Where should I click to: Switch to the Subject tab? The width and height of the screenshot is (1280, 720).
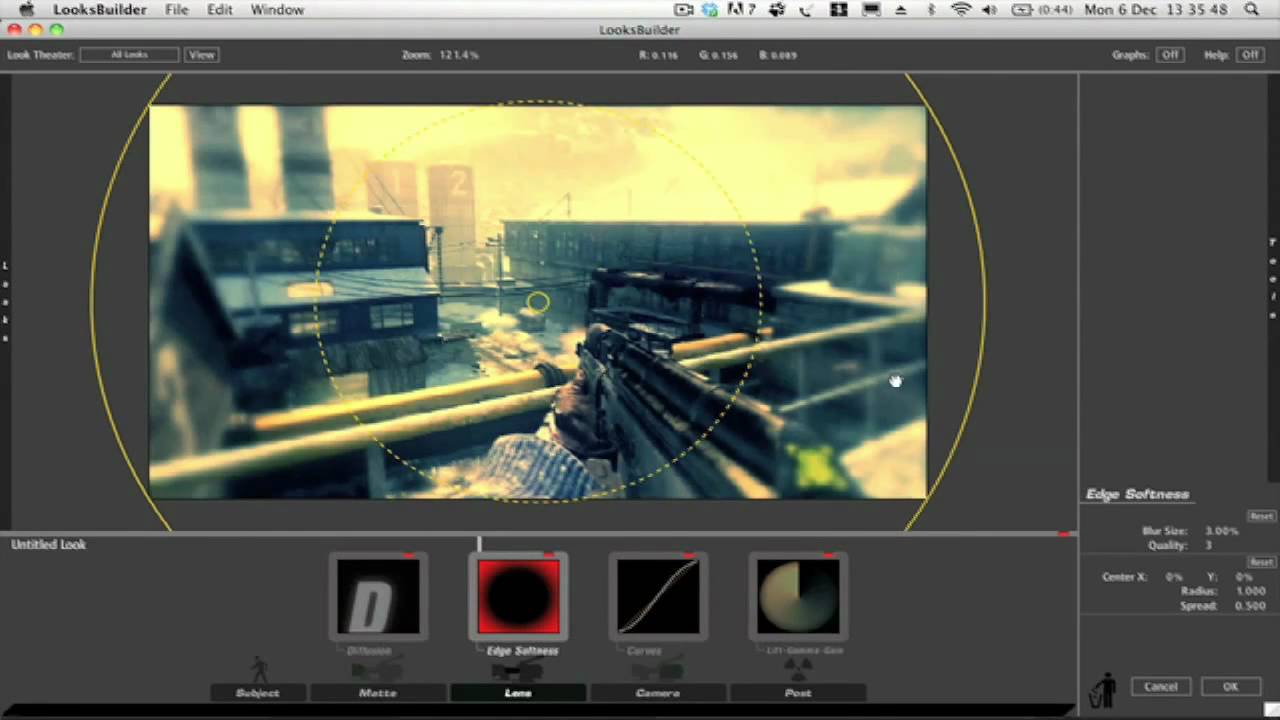258,692
